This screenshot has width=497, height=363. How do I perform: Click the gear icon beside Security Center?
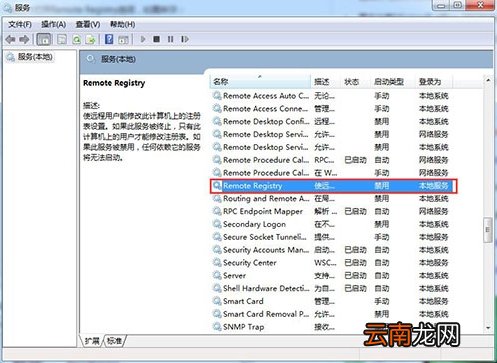tap(217, 263)
